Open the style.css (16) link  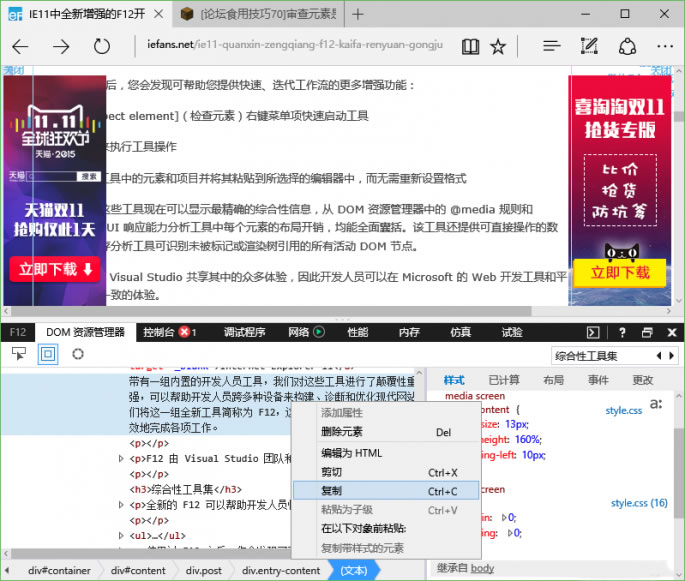(639, 503)
